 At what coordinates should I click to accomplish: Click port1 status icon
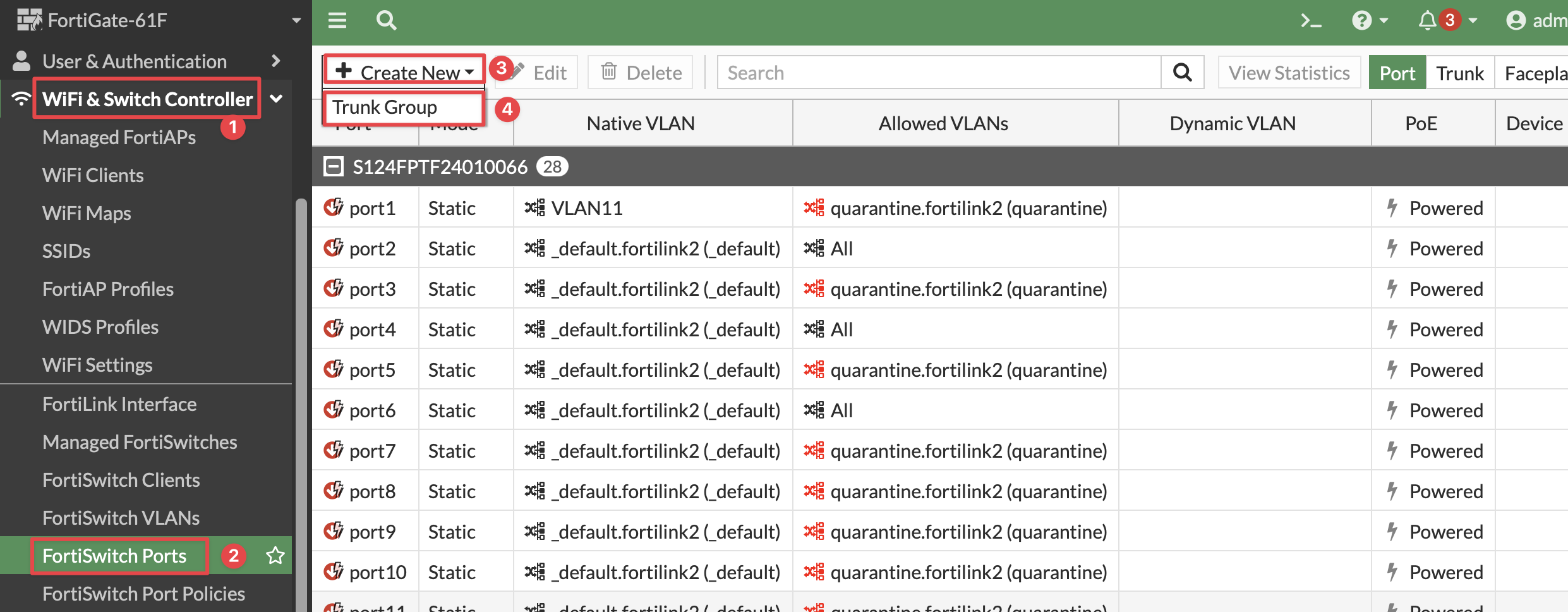[x=334, y=207]
